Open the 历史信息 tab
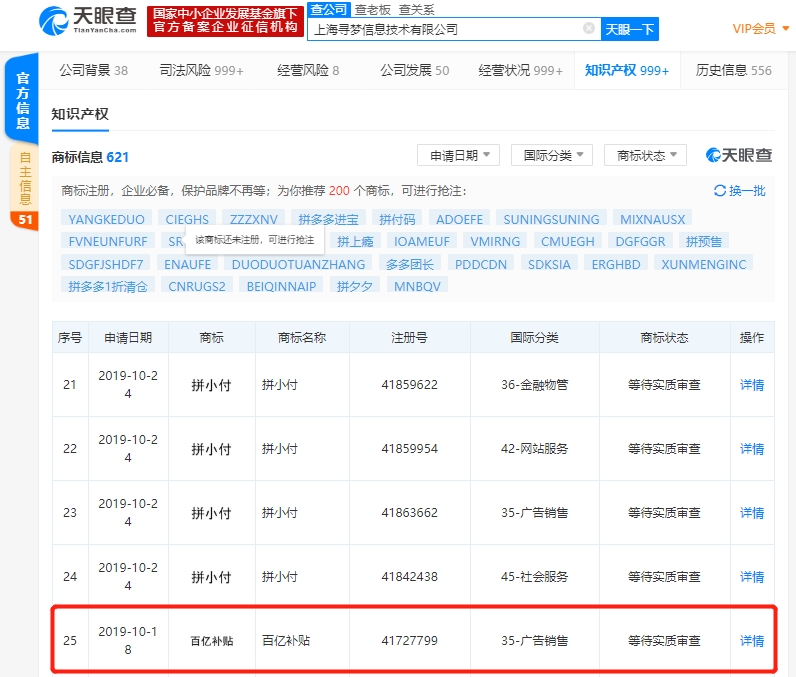796x677 pixels. coord(733,70)
